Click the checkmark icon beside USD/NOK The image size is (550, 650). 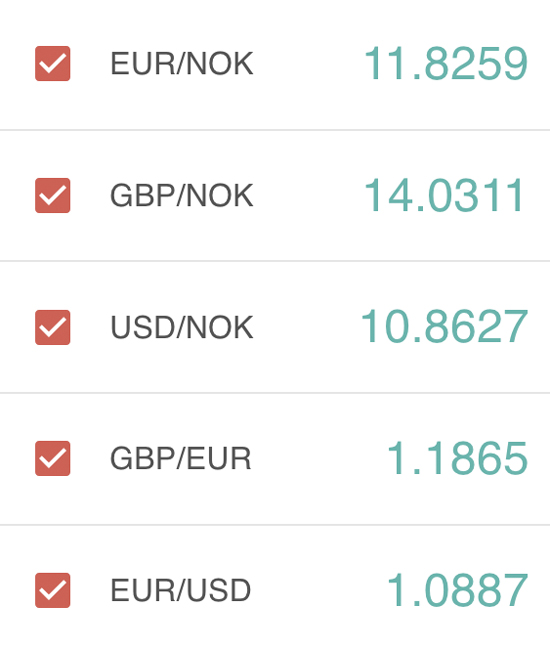(53, 327)
